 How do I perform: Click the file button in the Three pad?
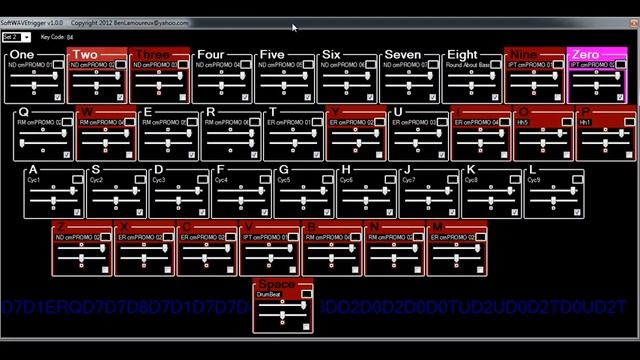(183, 64)
